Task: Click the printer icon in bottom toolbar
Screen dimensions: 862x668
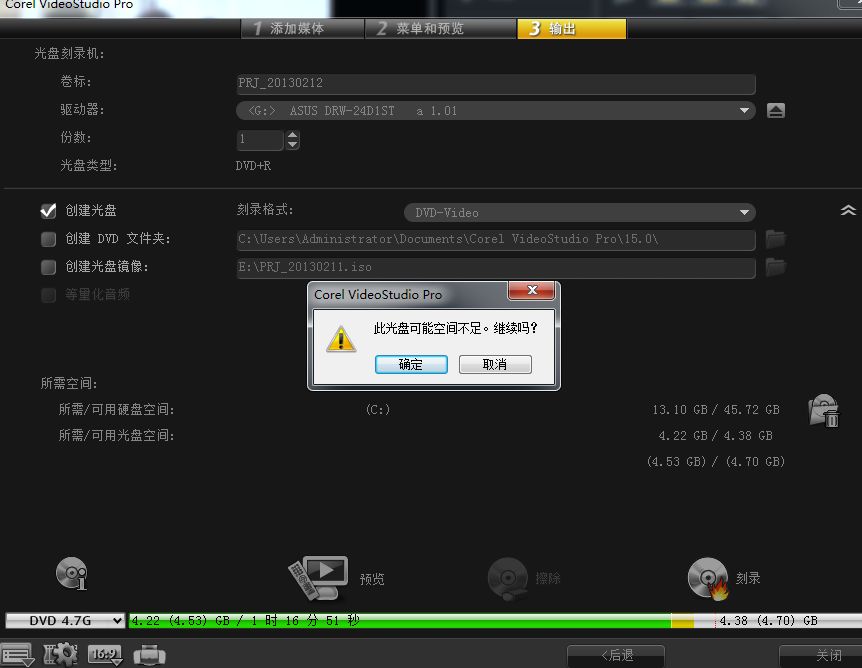Action: (150, 655)
